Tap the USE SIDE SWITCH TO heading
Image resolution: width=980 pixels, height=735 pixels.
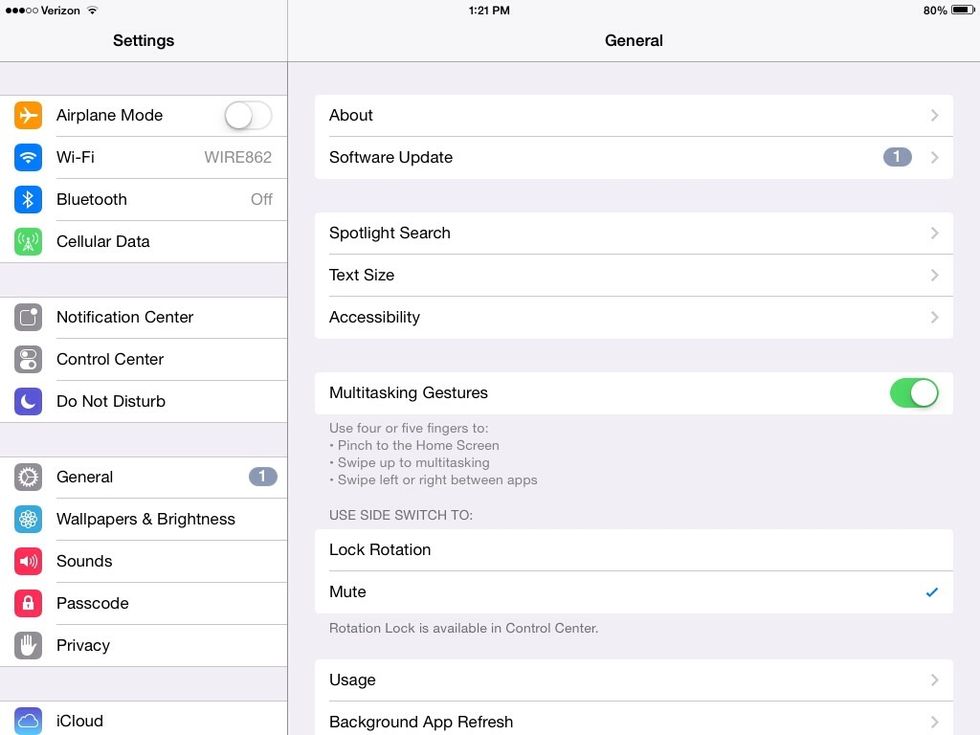[x=401, y=515]
